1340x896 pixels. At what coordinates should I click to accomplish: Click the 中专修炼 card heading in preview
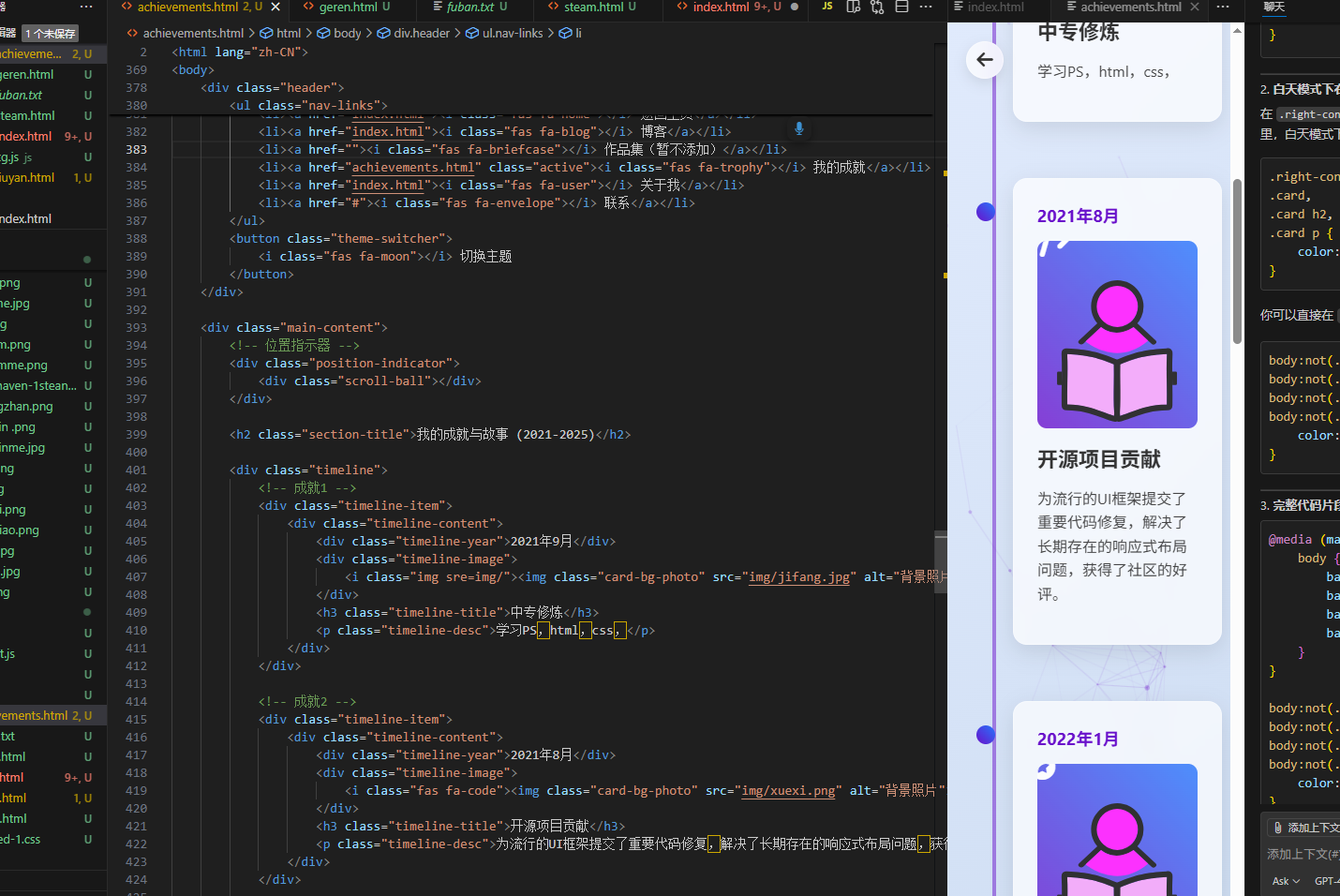coord(1079,32)
